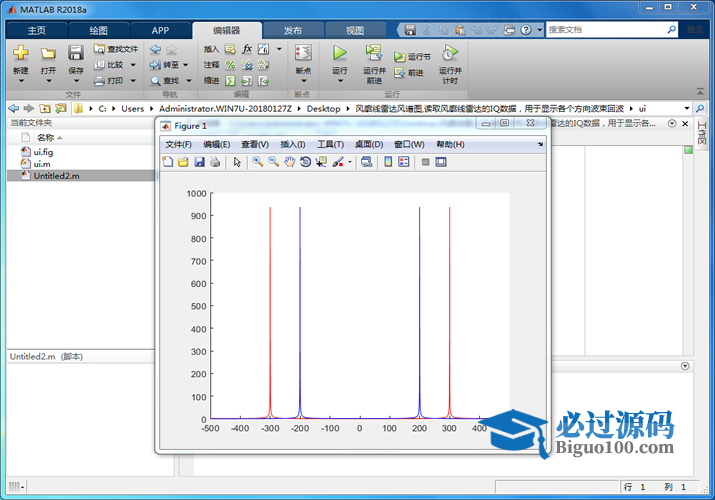Open the 帮助(H) menu in Figure 1
715x500 pixels.
(x=450, y=144)
